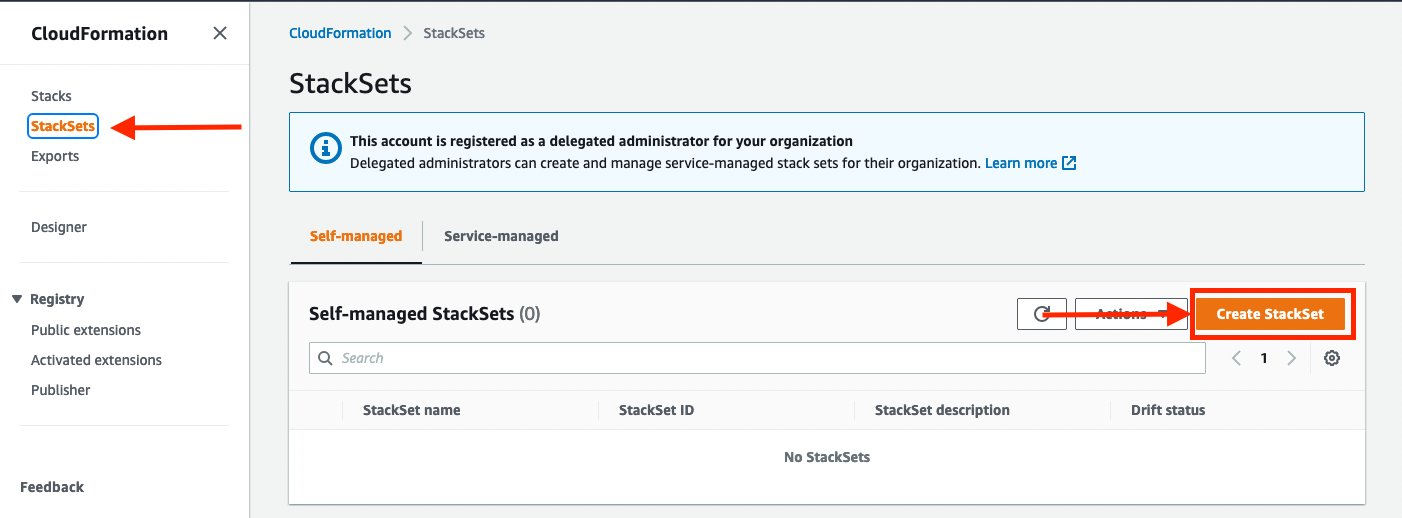Click the StackSets page title
Screen dimensions: 1402x518
coord(350,83)
